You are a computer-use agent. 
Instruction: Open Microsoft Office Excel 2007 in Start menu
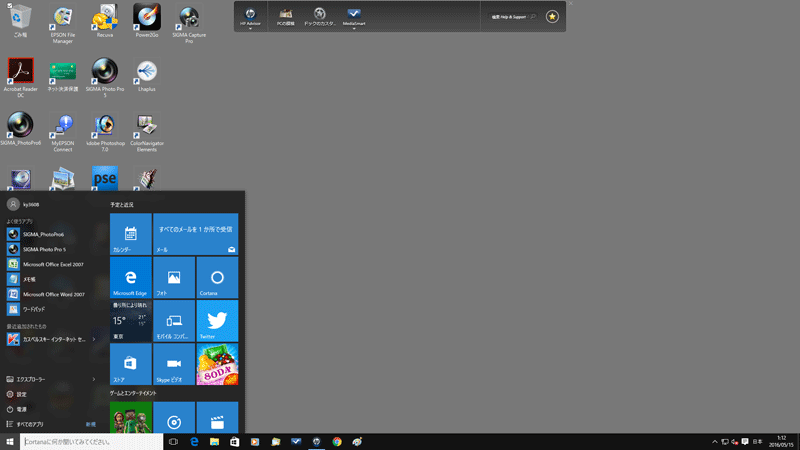[54, 264]
